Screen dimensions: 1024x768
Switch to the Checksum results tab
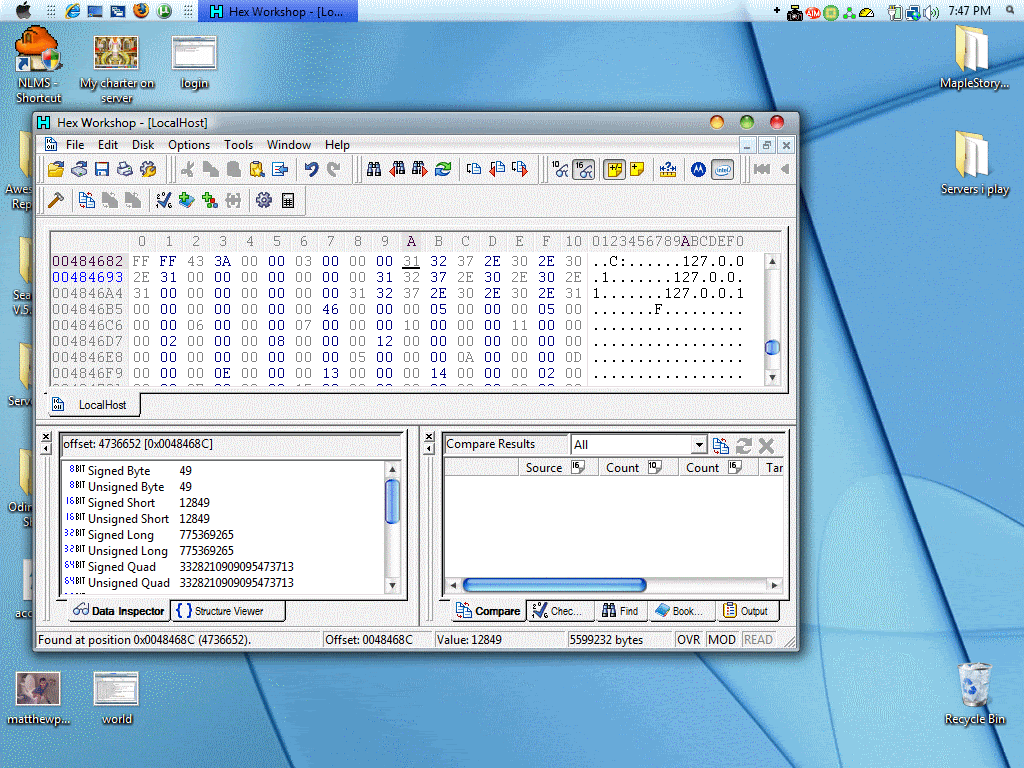560,611
